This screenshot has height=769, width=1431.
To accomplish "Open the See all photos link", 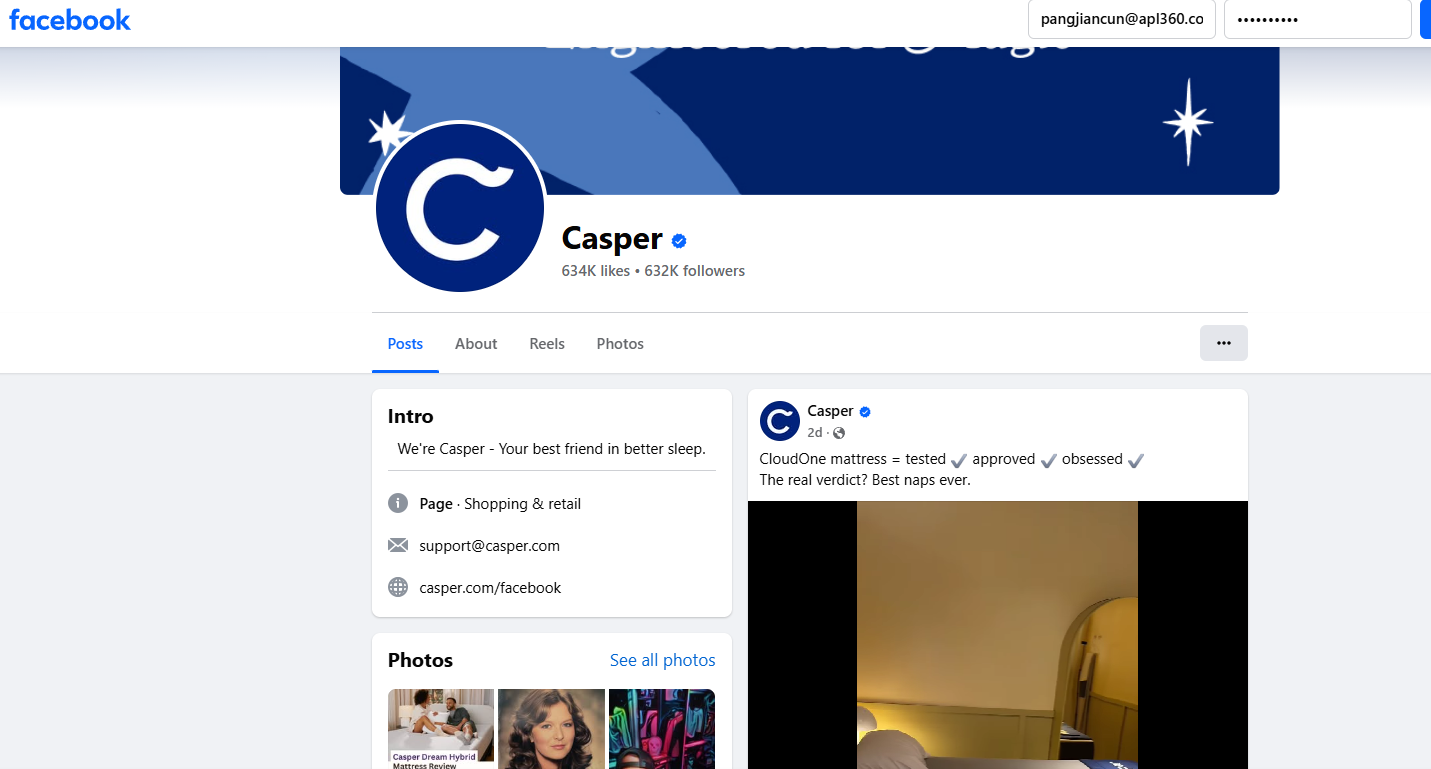I will tap(662, 660).
